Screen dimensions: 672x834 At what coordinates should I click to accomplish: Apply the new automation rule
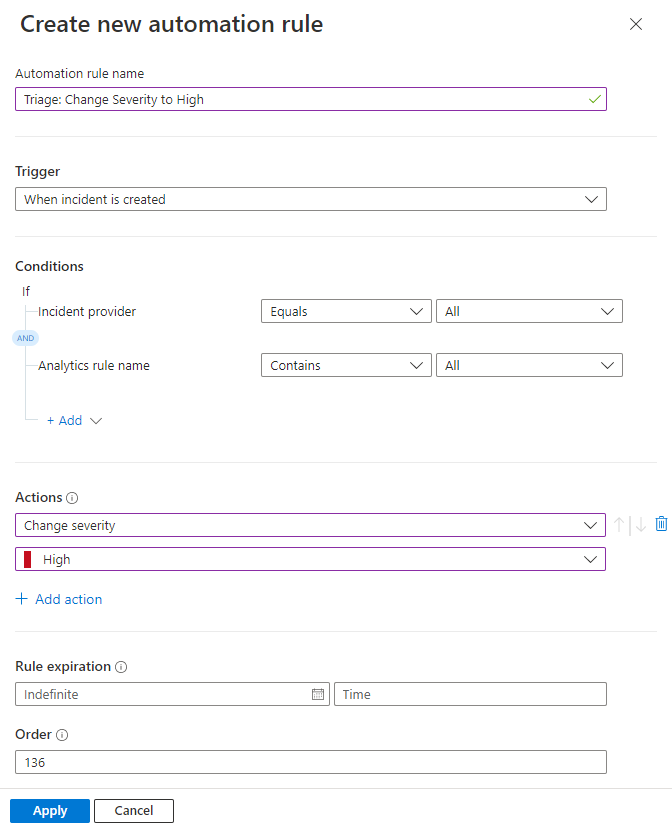pos(49,811)
